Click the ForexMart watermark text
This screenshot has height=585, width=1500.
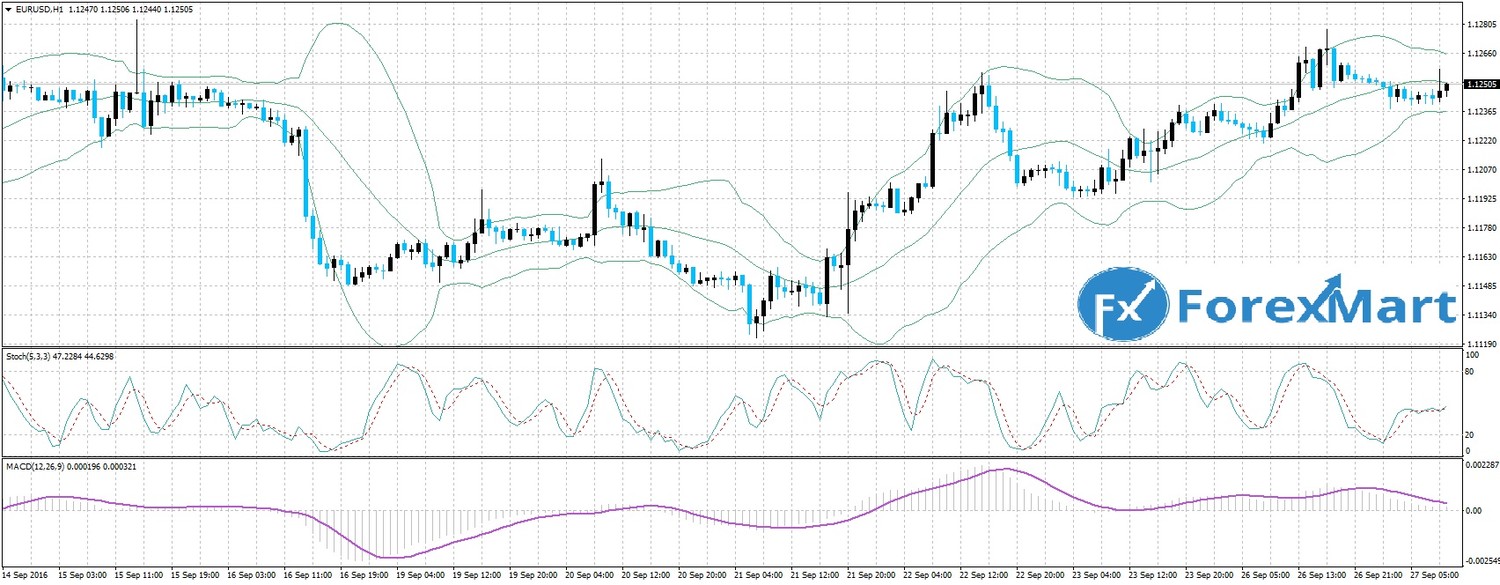[1316, 304]
